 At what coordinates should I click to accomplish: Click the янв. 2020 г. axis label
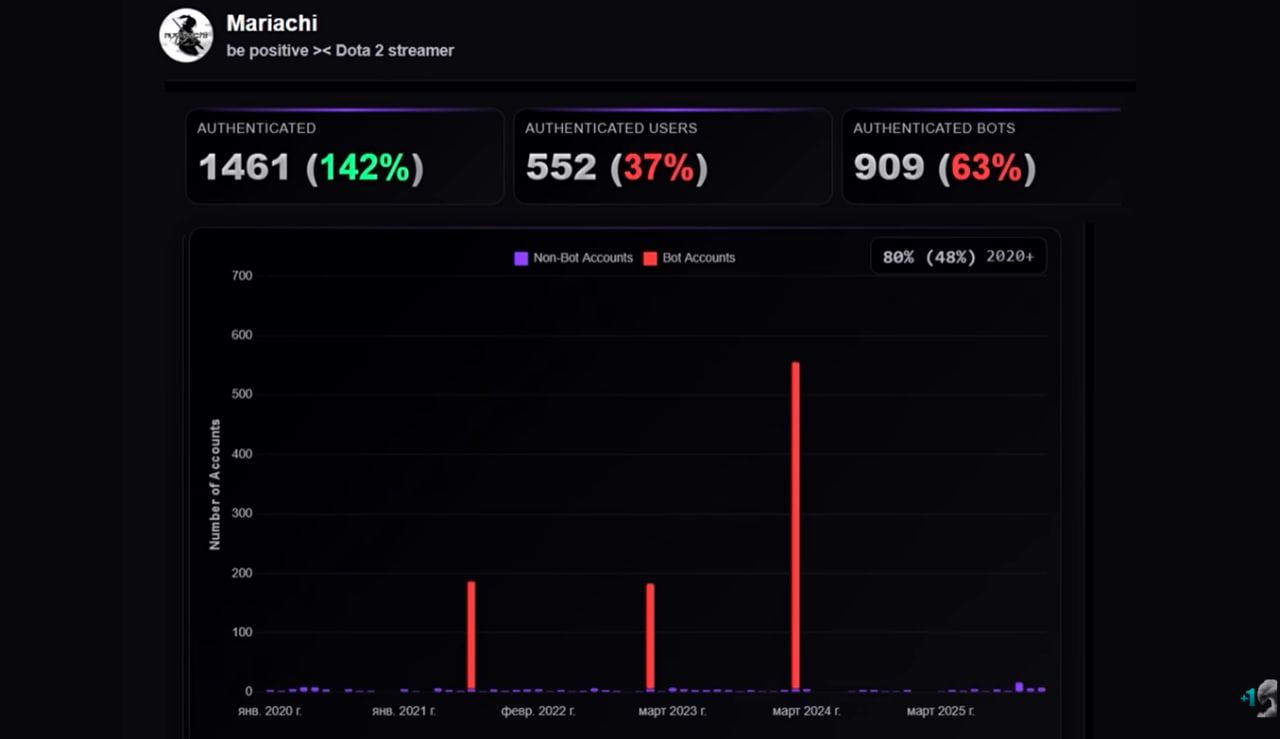[270, 711]
